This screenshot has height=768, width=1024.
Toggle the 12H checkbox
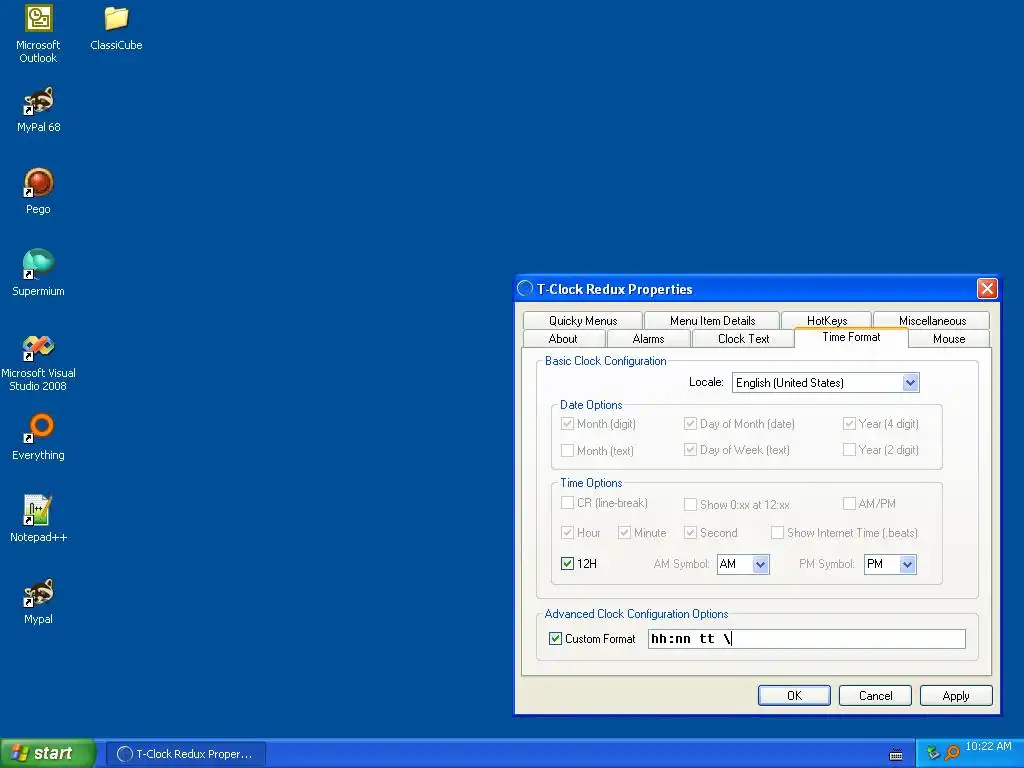[567, 564]
